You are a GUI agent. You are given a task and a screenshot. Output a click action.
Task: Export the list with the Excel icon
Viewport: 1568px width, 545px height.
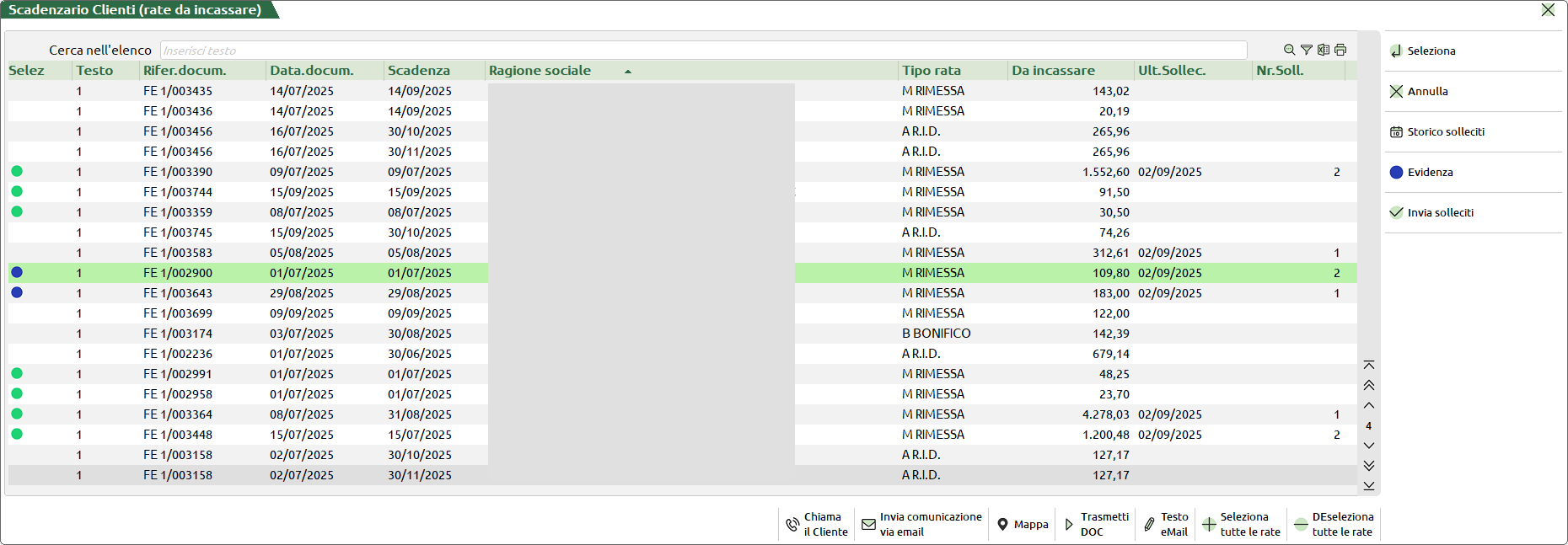click(1324, 50)
